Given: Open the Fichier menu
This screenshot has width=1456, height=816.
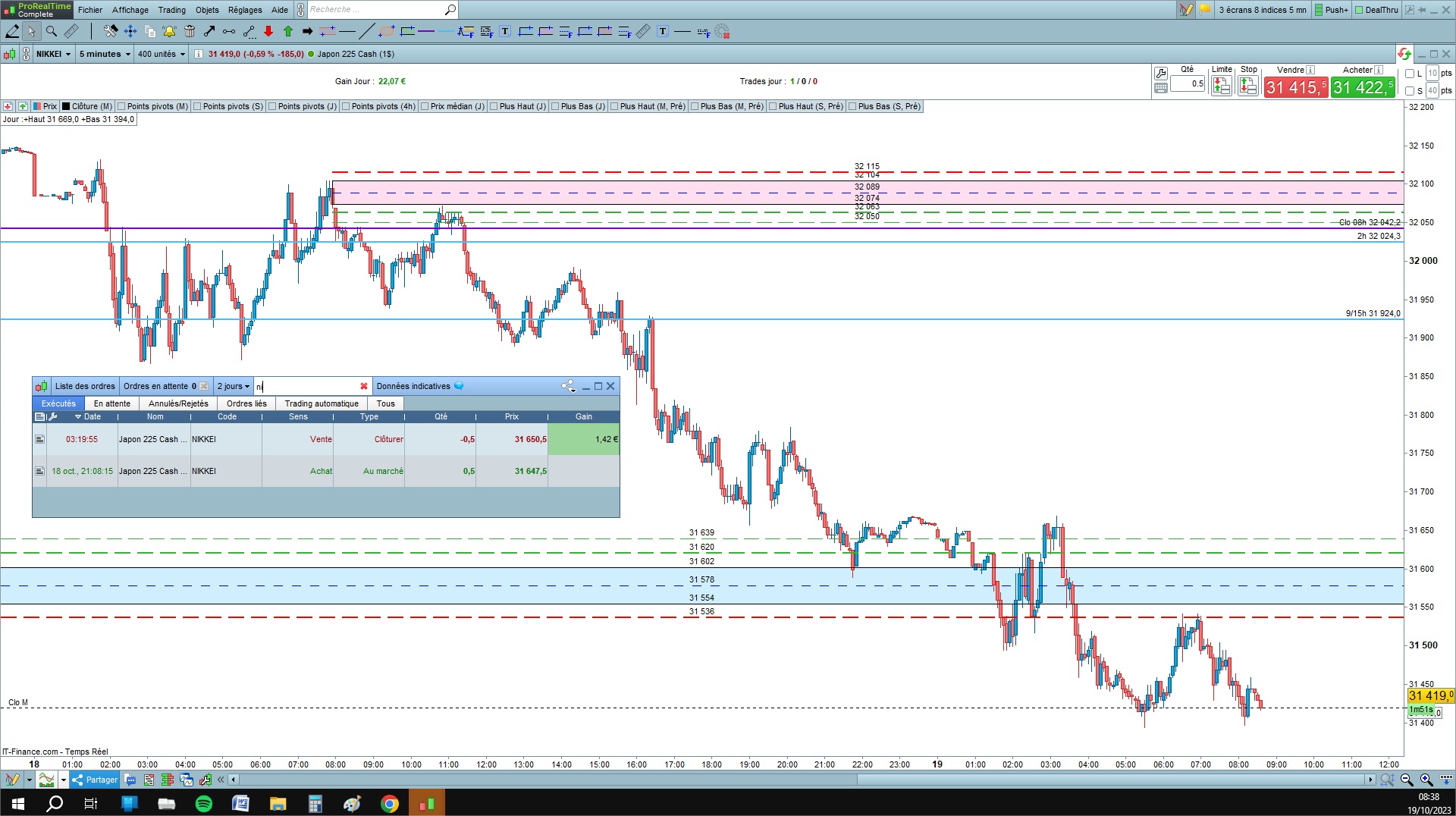Looking at the screenshot, I should pyautogui.click(x=90, y=10).
